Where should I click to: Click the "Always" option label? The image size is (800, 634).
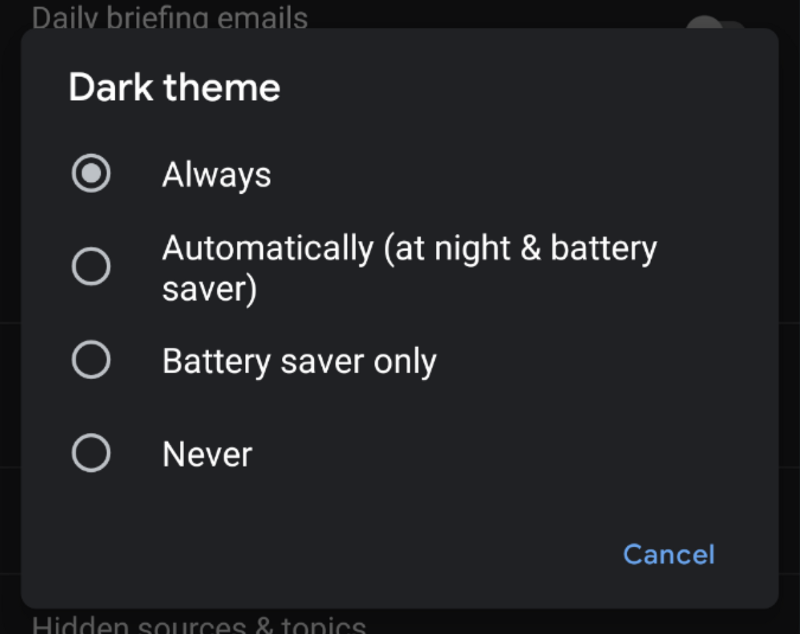(216, 176)
